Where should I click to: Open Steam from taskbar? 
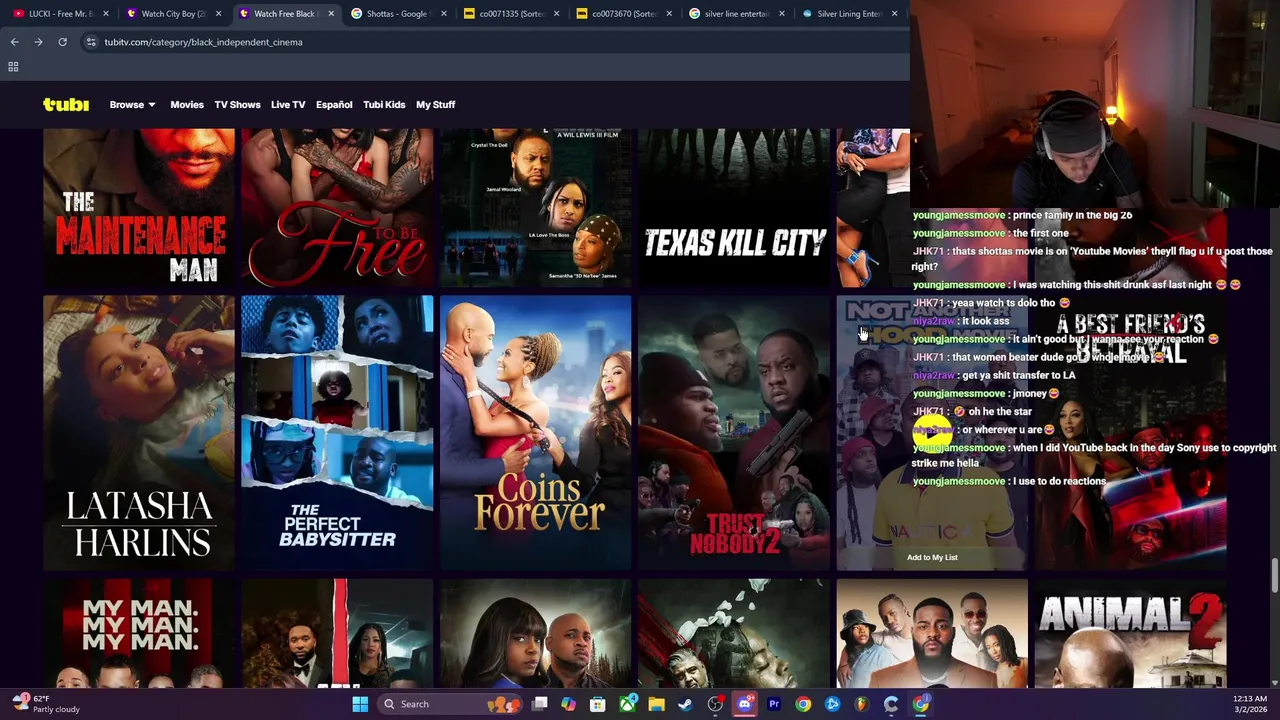point(685,704)
